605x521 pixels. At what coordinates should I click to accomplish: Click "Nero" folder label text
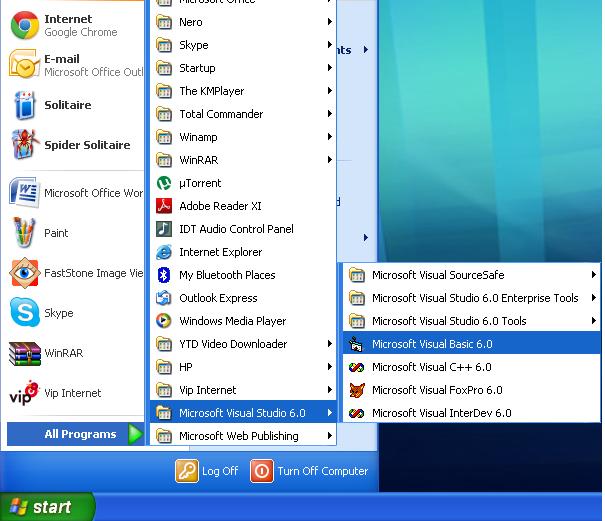tap(191, 22)
